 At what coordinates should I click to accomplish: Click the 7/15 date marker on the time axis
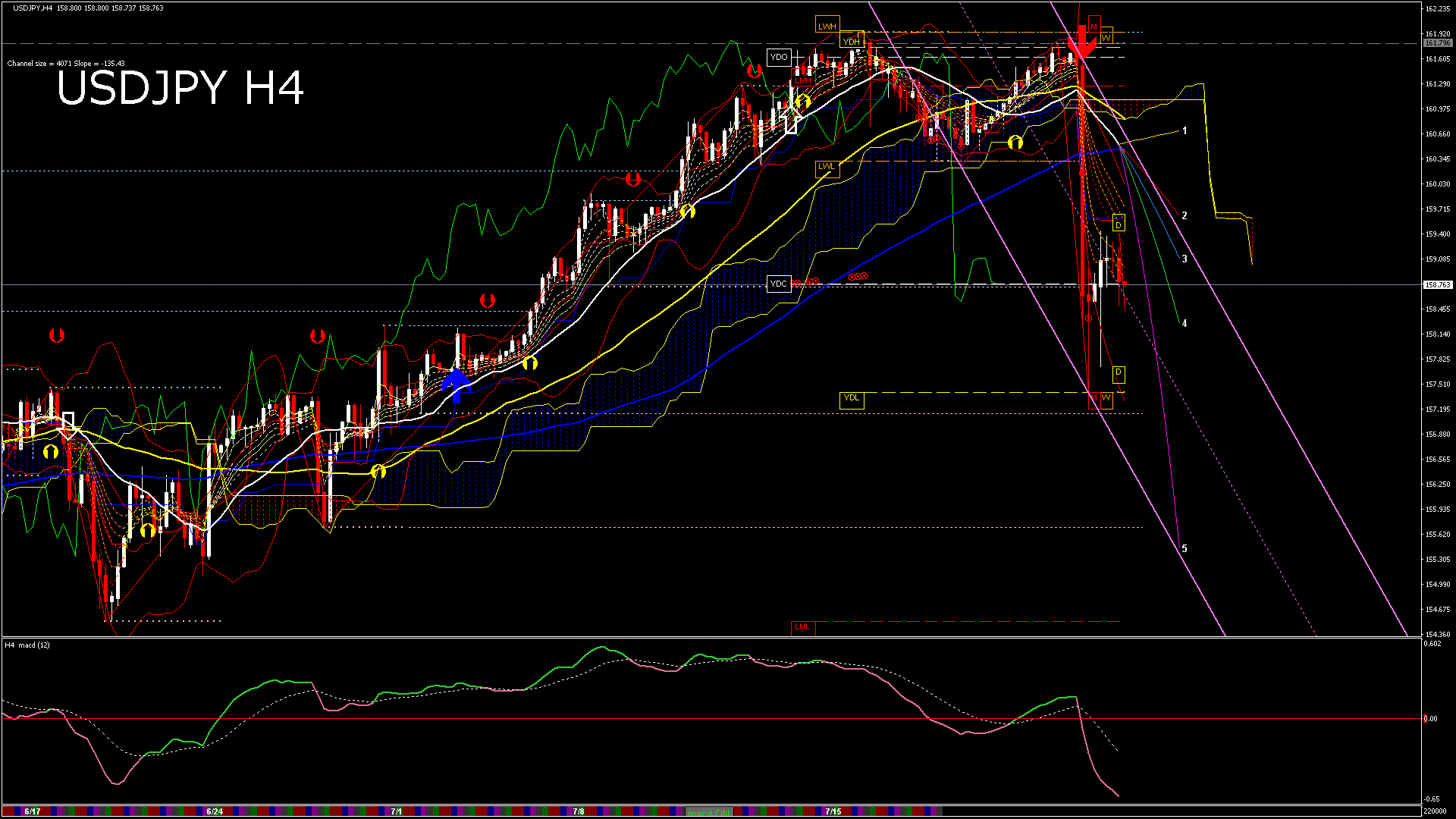[833, 811]
